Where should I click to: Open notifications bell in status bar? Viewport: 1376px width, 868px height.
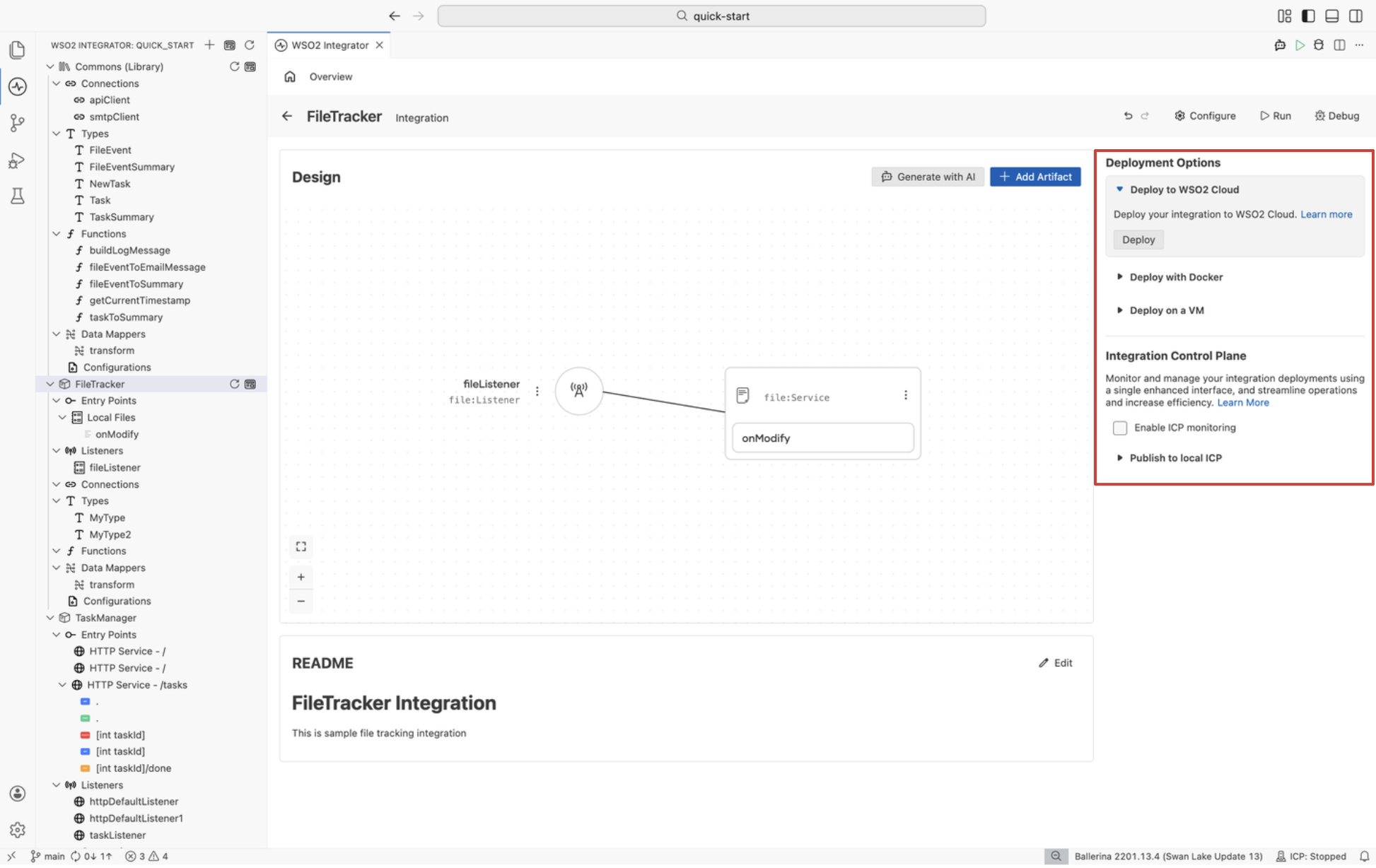1365,857
